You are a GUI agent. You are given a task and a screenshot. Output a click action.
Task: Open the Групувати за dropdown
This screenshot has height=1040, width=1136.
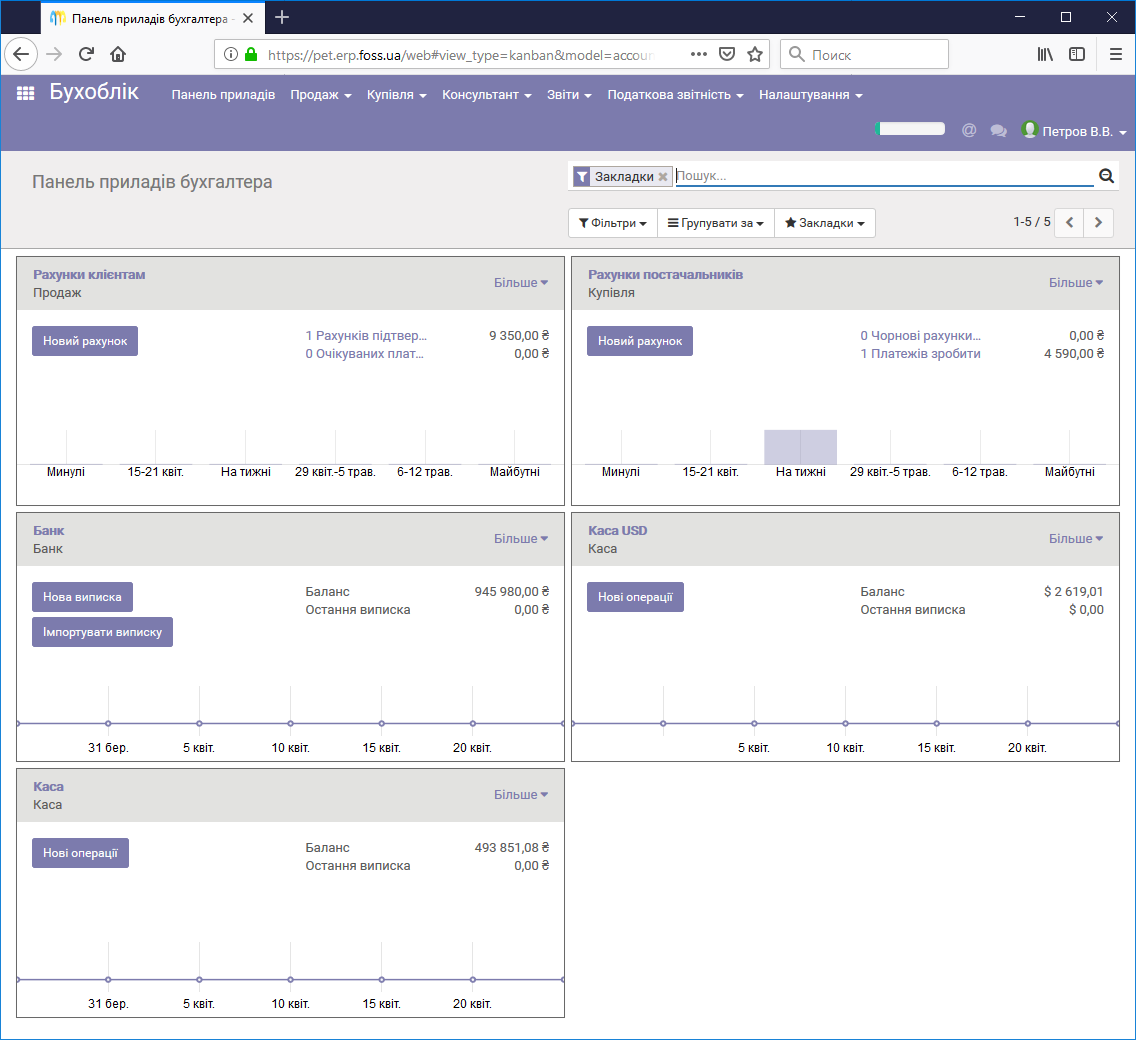tap(716, 223)
